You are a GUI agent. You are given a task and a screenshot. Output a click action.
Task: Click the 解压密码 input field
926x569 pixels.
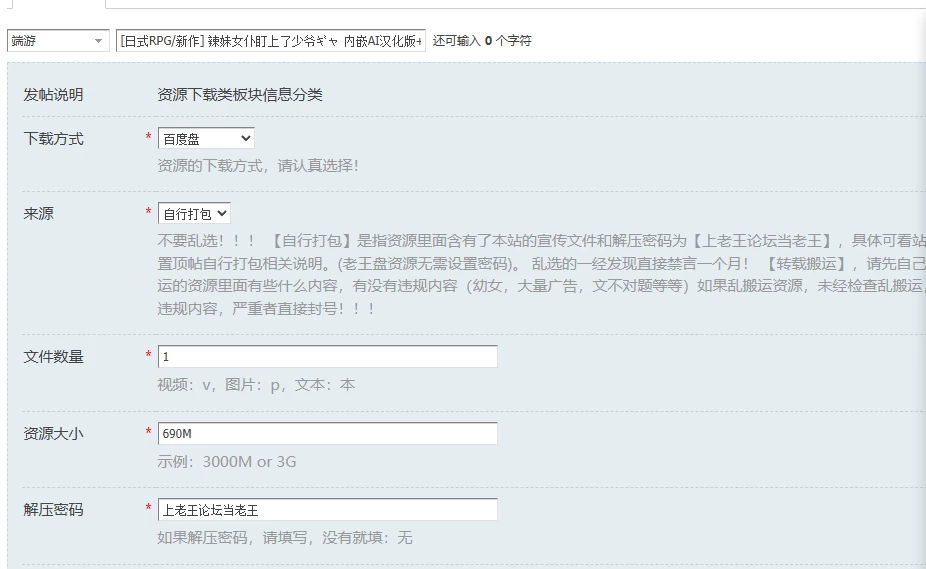[328, 509]
